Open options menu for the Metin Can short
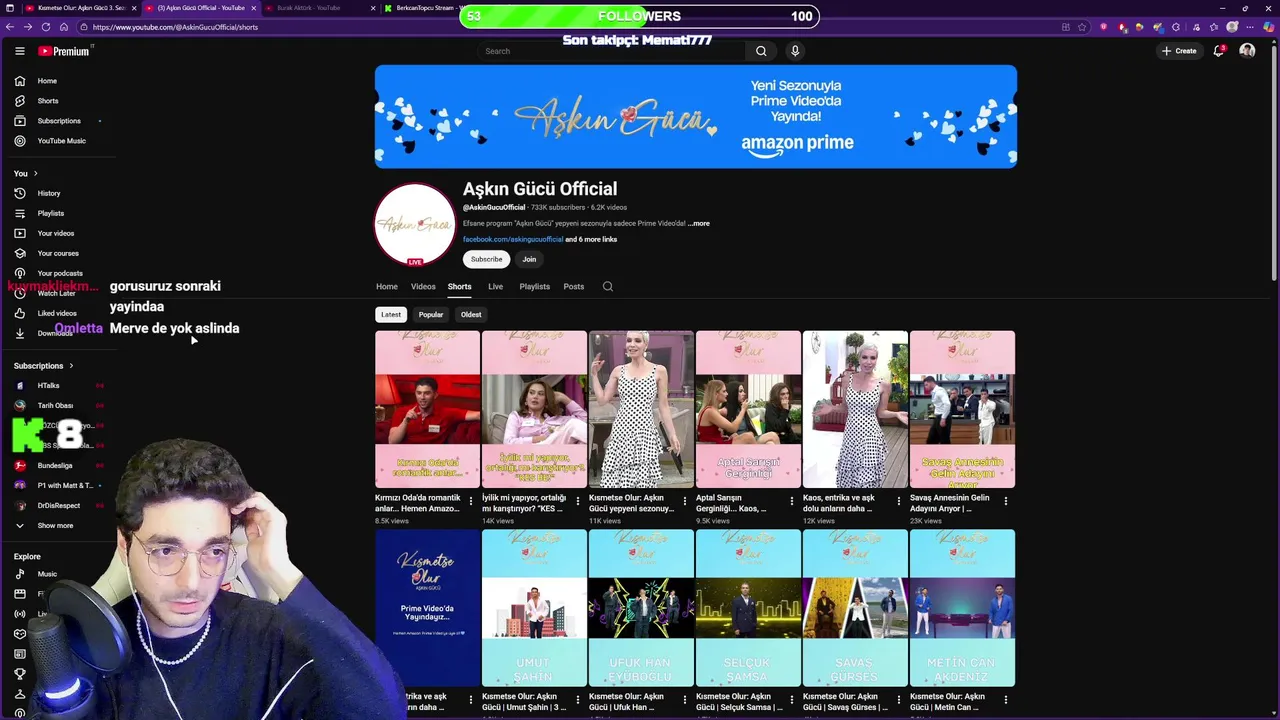Viewport: 1280px width, 720px height. (1006, 700)
